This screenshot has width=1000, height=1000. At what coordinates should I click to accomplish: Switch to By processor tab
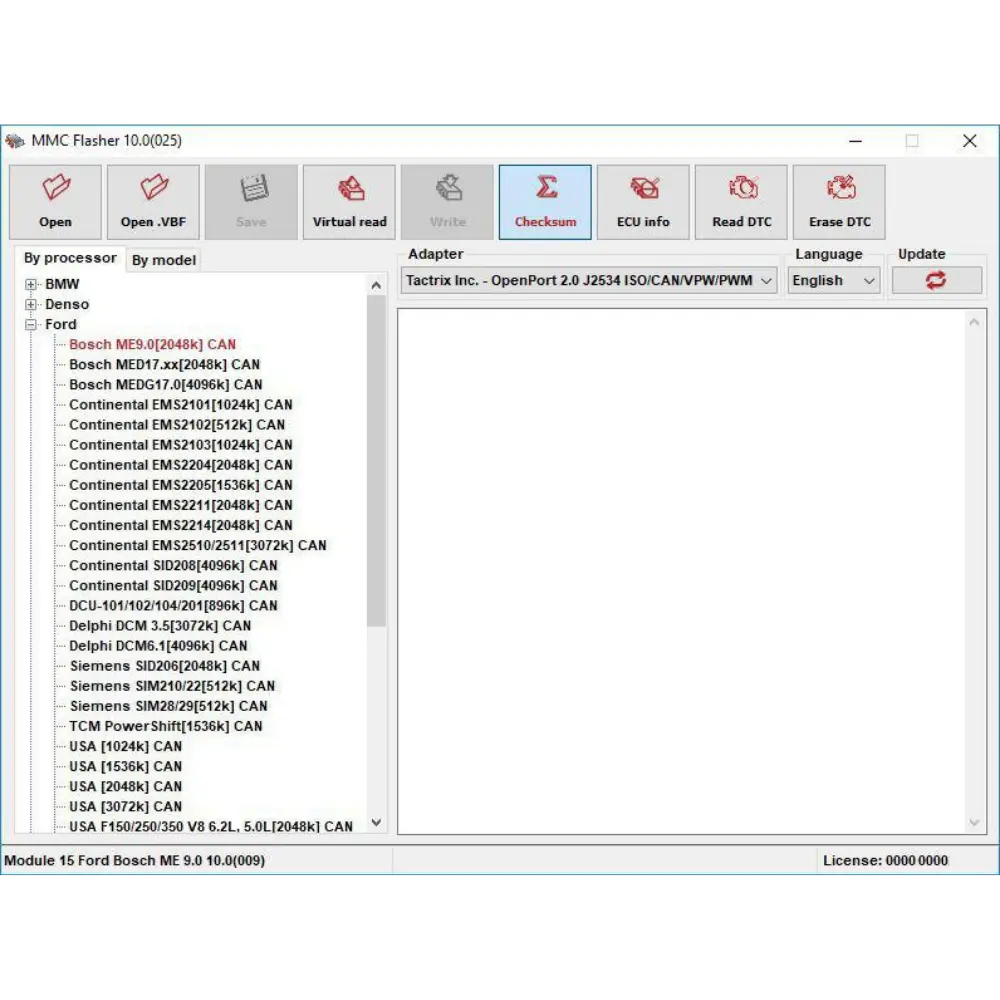point(70,258)
